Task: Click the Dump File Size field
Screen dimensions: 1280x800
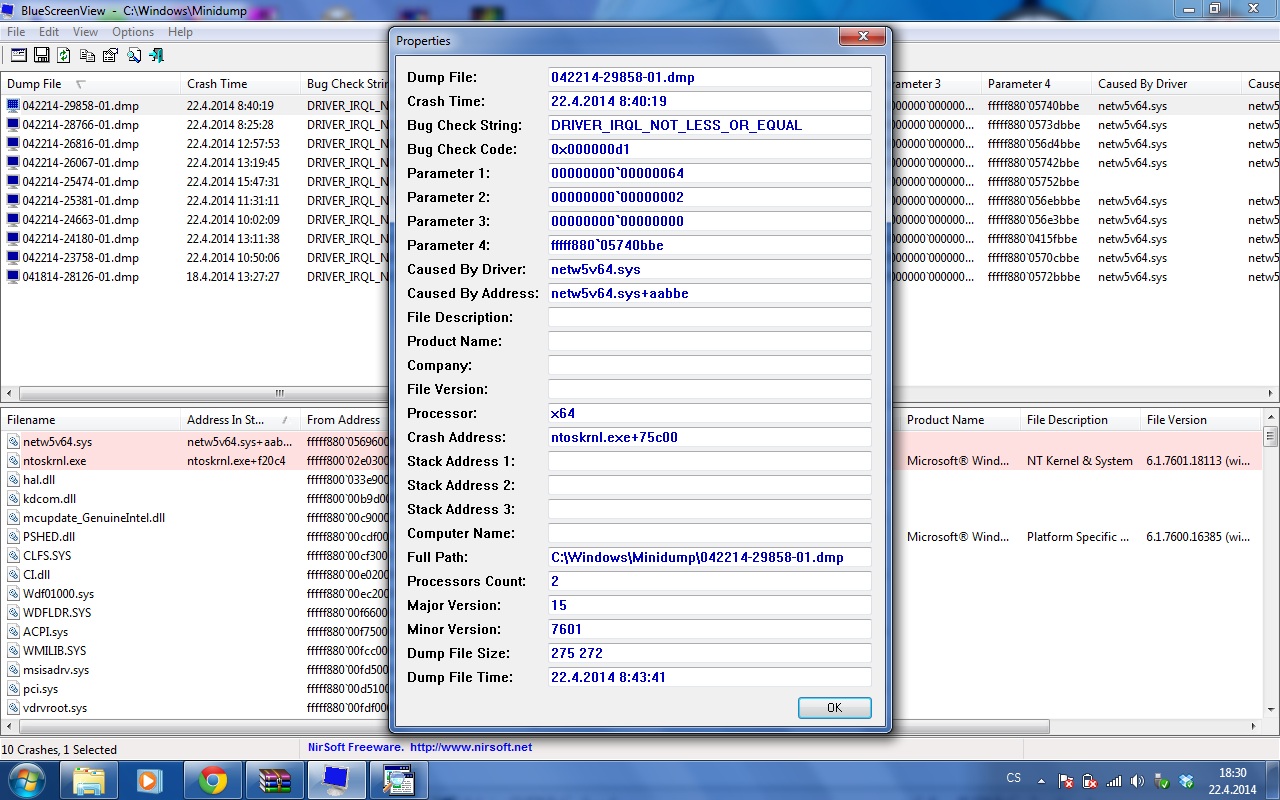Action: 710,654
